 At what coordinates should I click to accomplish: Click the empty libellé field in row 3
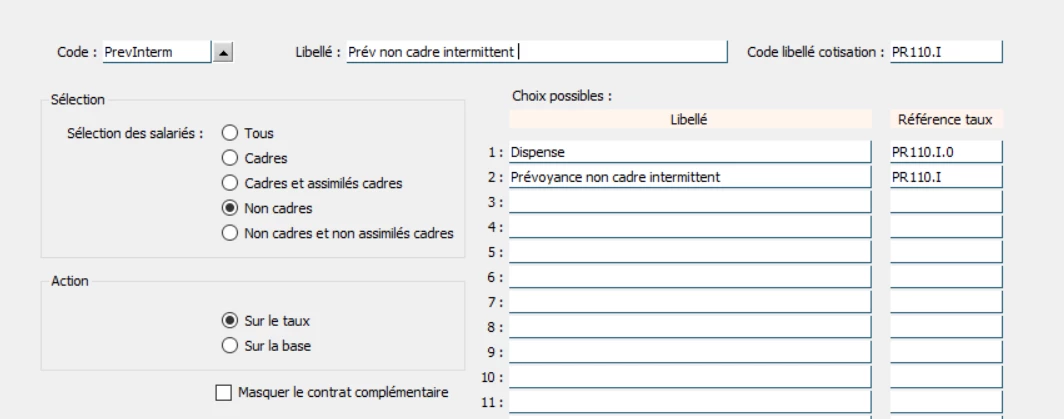click(690, 203)
